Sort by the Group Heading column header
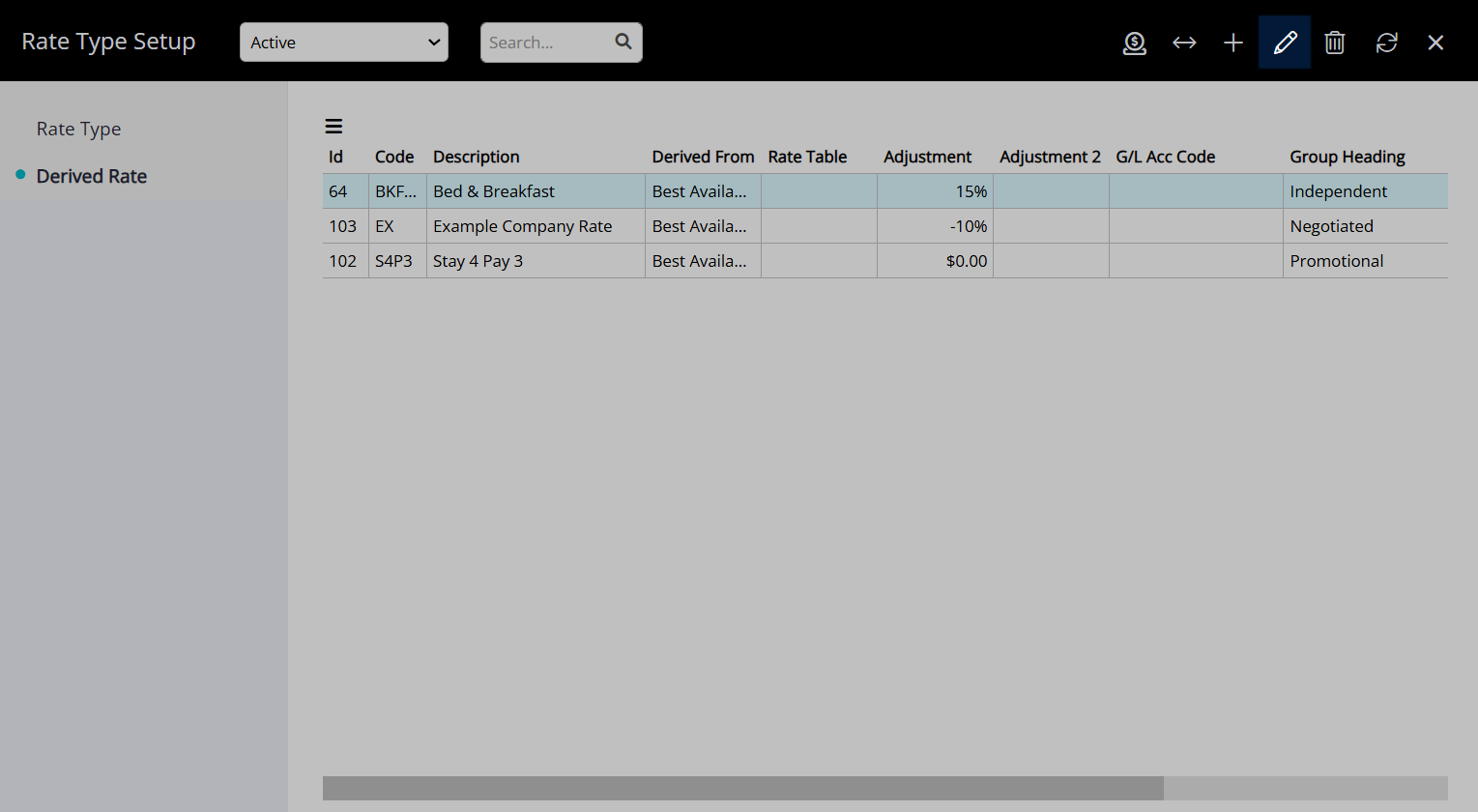This screenshot has height=812, width=1478. coord(1347,157)
